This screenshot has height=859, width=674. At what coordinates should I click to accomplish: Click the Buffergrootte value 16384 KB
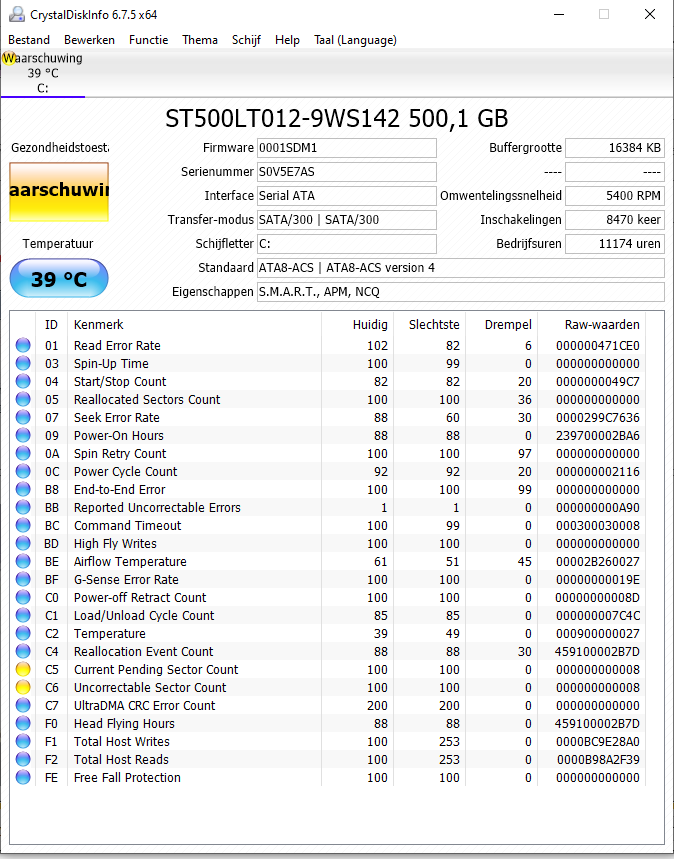coord(615,148)
